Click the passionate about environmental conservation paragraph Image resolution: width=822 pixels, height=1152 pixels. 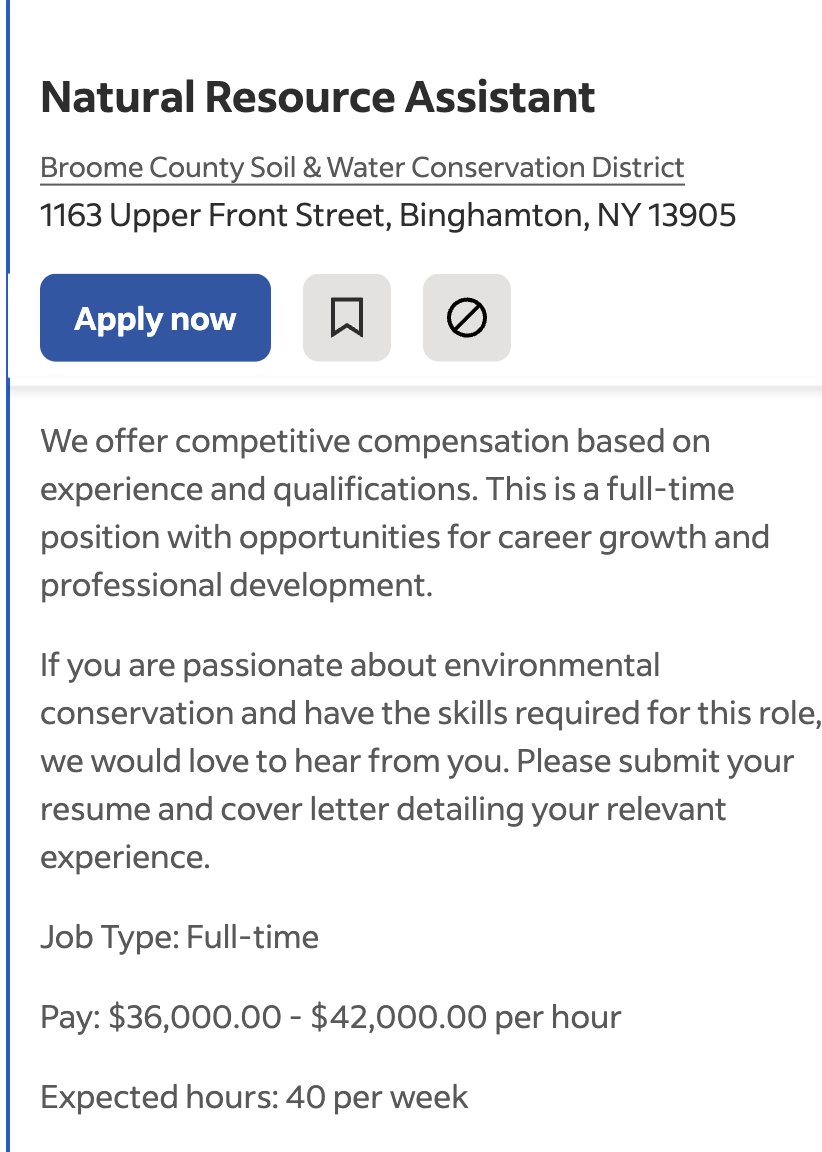pyautogui.click(x=430, y=760)
